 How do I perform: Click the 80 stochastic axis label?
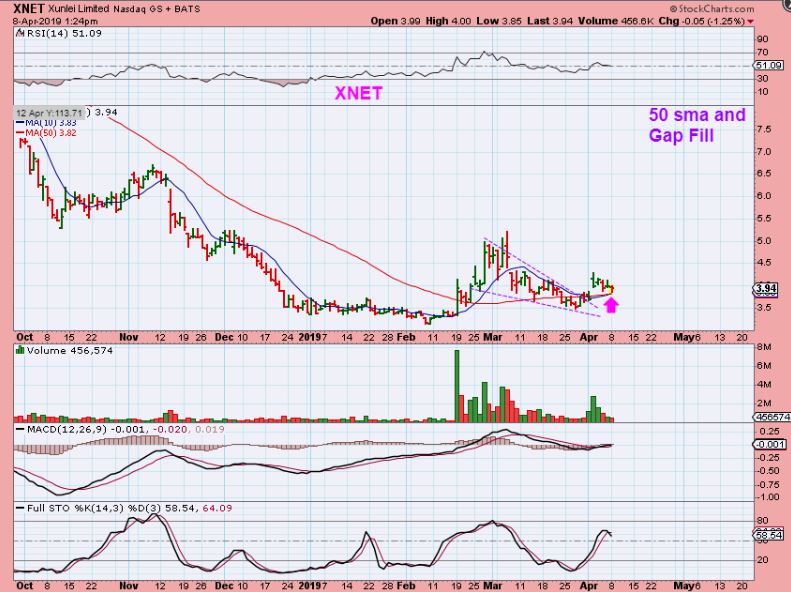click(x=763, y=520)
